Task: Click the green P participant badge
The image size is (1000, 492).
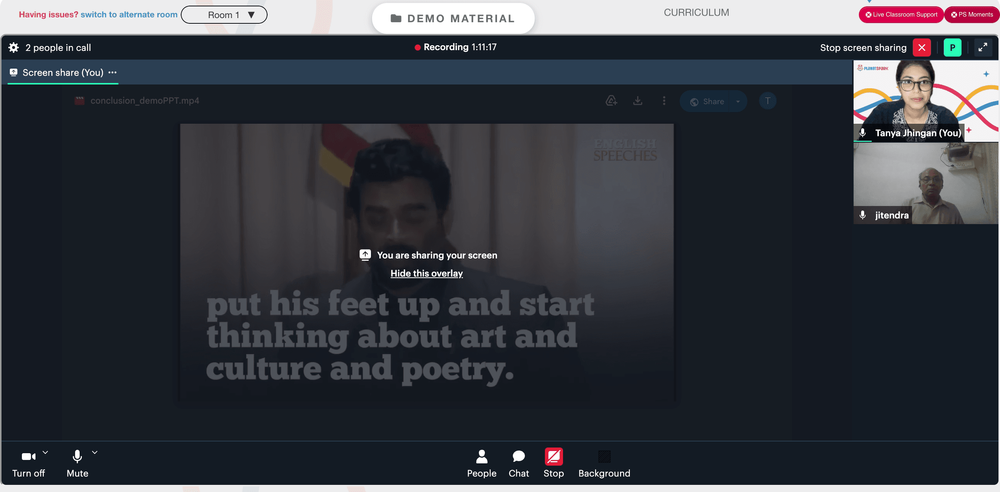Action: point(952,48)
